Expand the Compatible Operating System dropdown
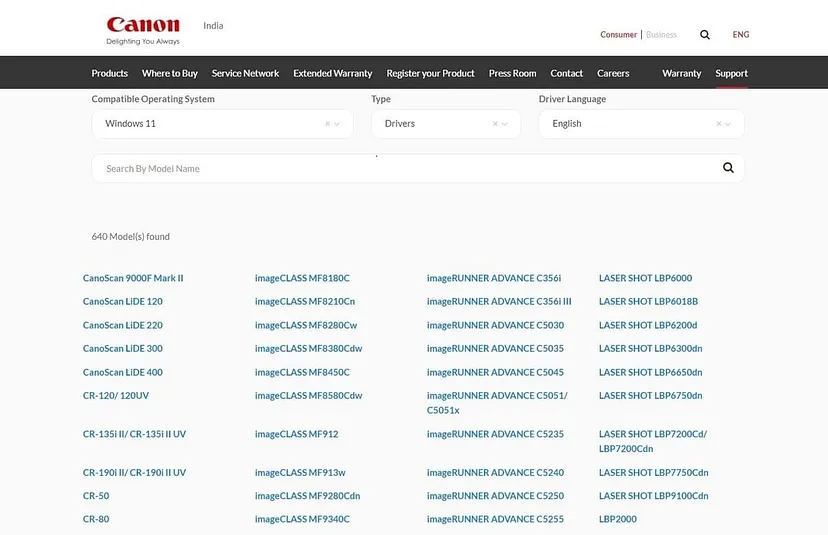The image size is (828, 535). (337, 124)
